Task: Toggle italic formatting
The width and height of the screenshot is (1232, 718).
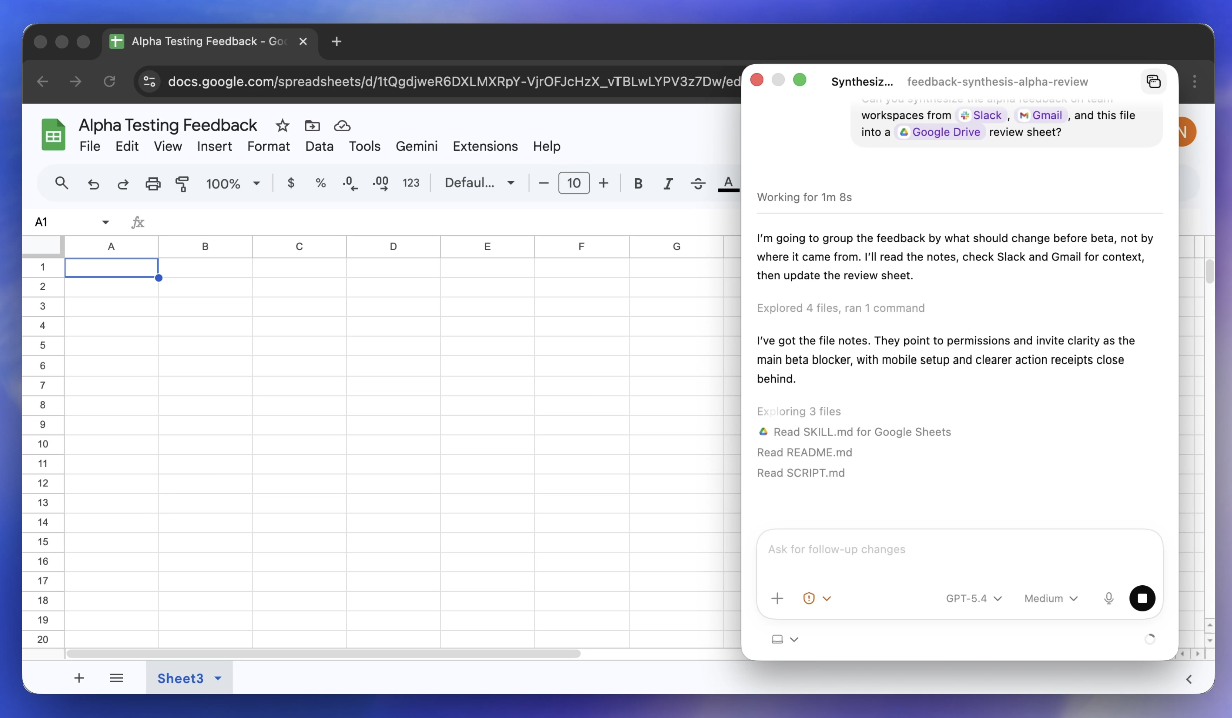Action: pos(668,183)
